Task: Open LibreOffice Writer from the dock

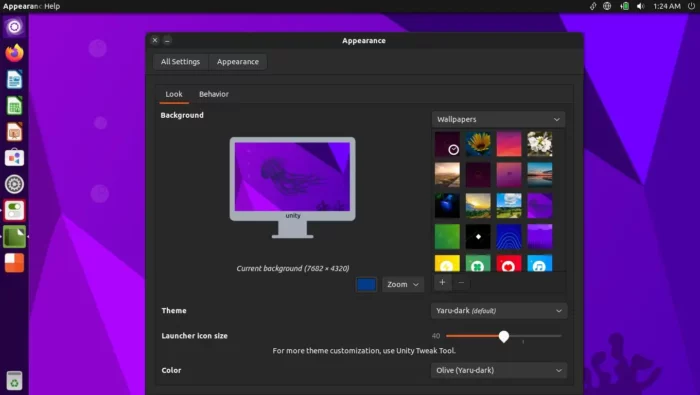Action: 14,79
